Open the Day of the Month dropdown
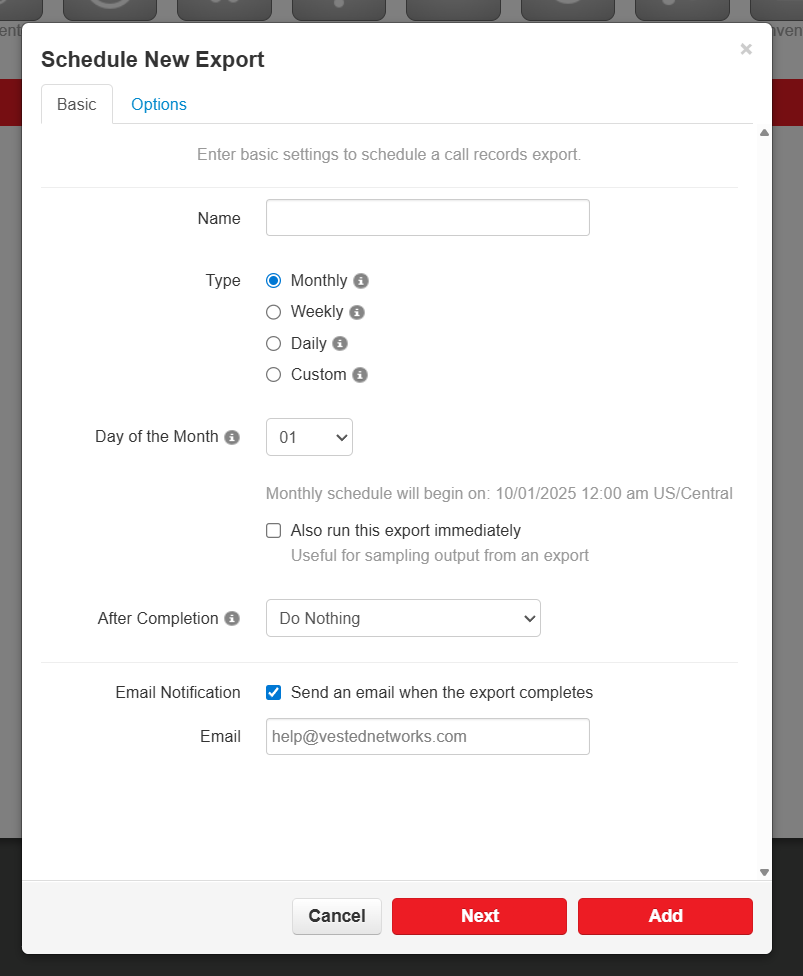This screenshot has width=803, height=976. 309,437
